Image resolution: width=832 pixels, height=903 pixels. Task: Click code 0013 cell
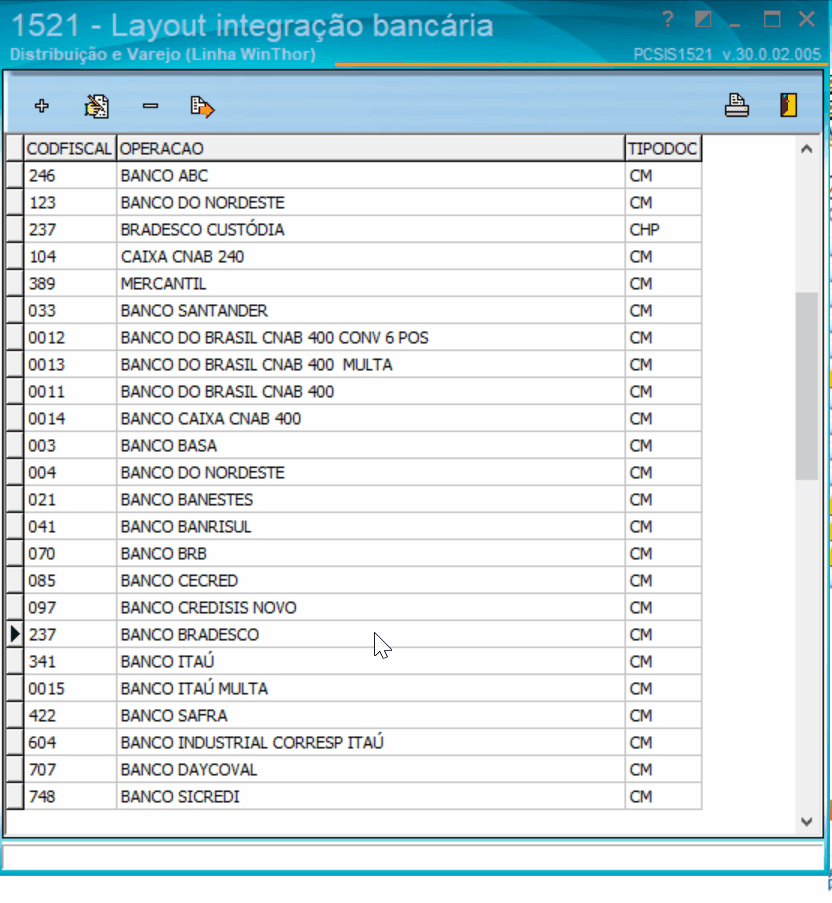[70, 365]
